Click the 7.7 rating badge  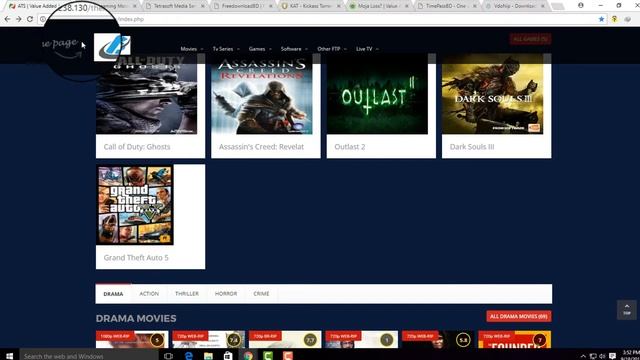310,340
